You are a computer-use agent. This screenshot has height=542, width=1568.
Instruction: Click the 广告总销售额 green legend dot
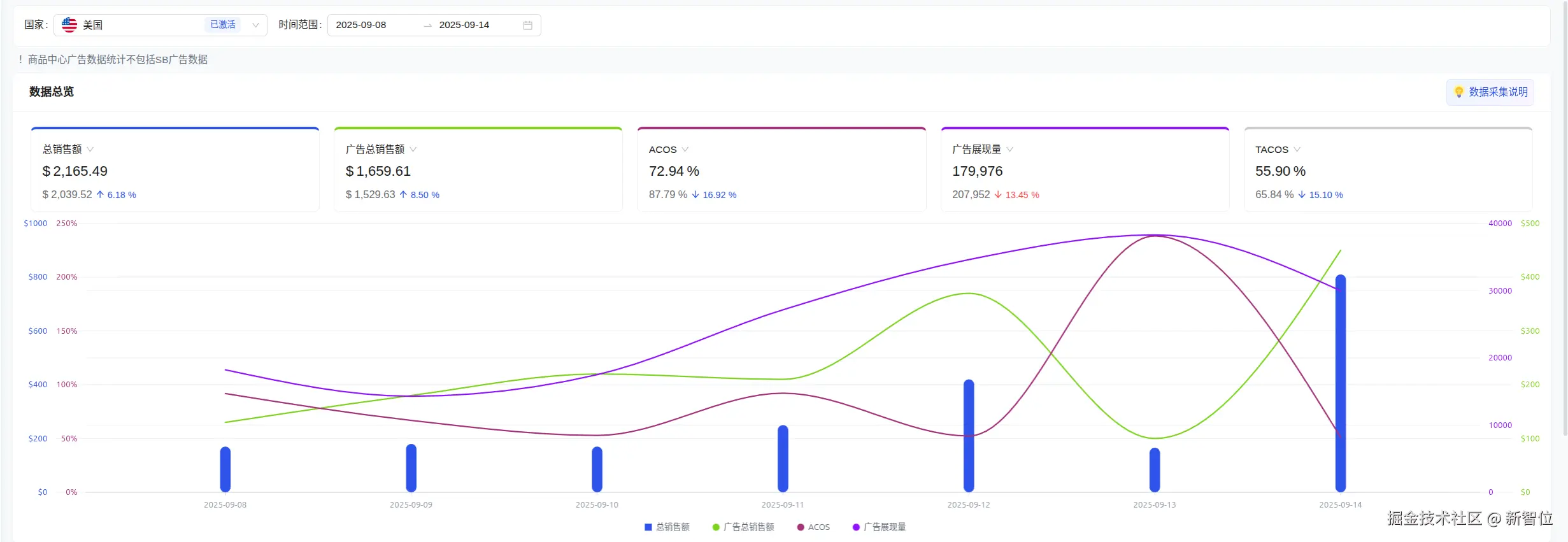pos(716,527)
